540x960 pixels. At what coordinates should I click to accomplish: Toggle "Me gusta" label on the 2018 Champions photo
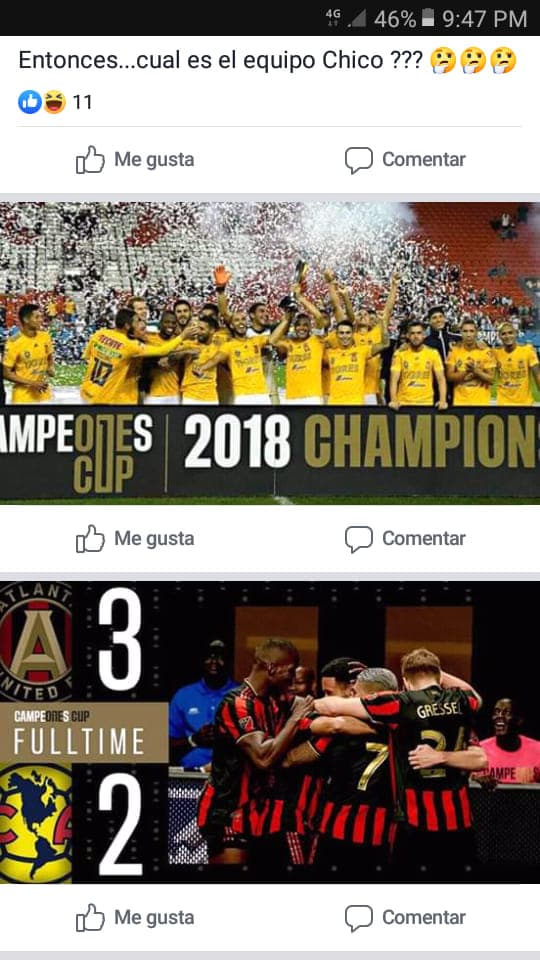[154, 539]
